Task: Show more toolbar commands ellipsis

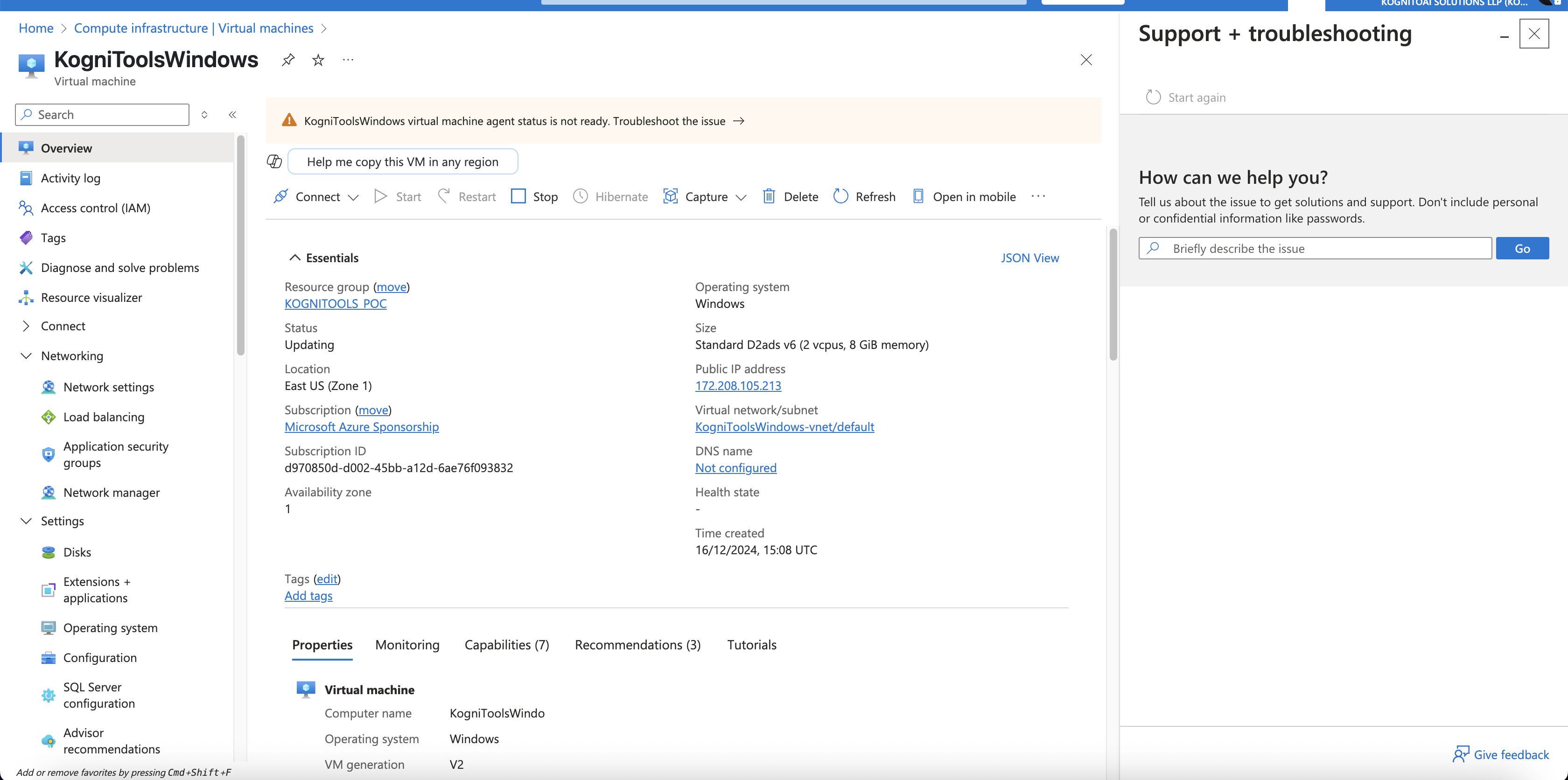Action: (1038, 196)
